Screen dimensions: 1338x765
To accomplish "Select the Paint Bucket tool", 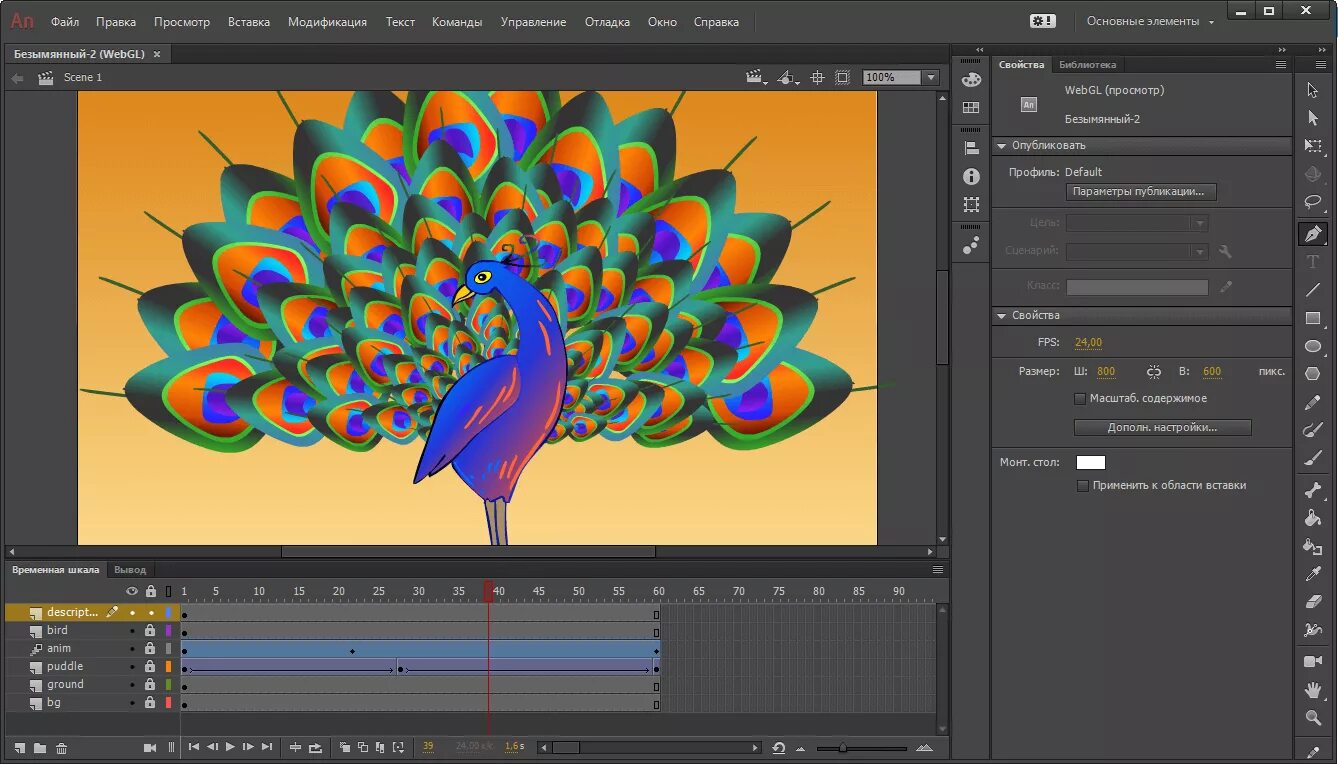I will (1313, 518).
